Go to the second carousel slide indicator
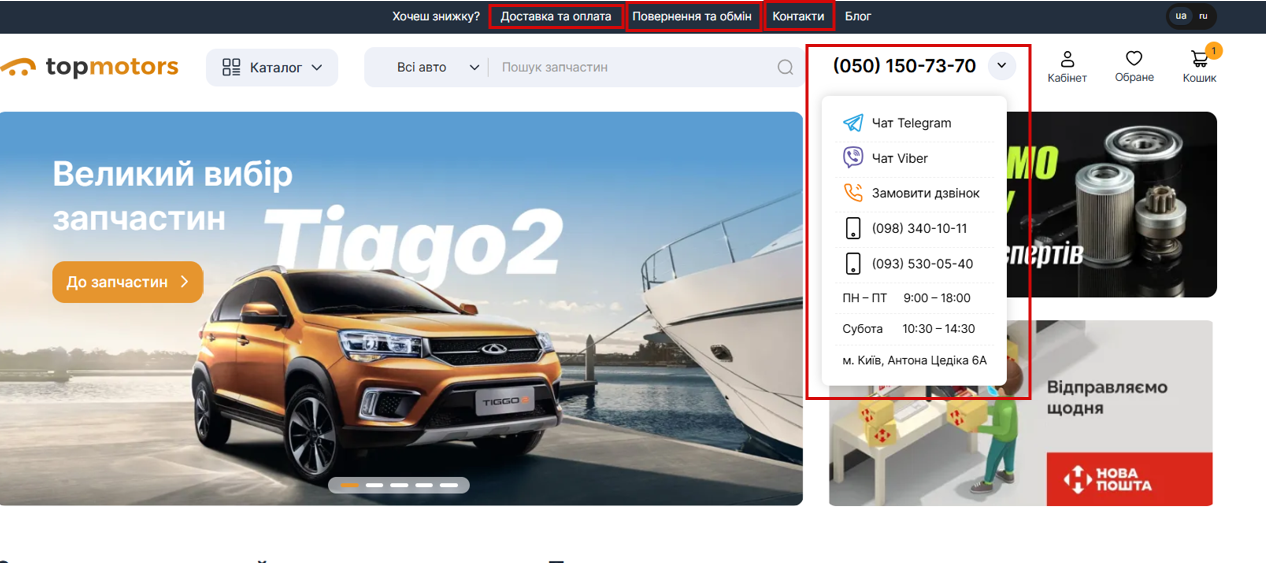This screenshot has height=563, width=1266. pos(375,485)
